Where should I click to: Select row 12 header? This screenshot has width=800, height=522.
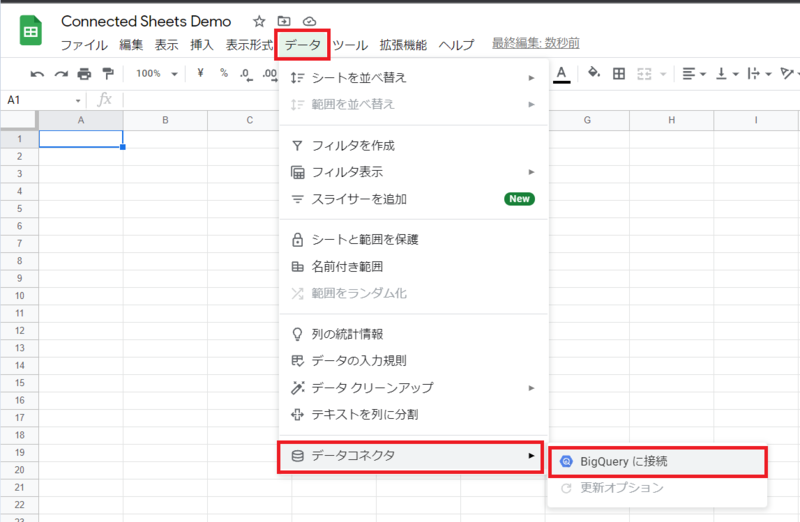click(19, 331)
